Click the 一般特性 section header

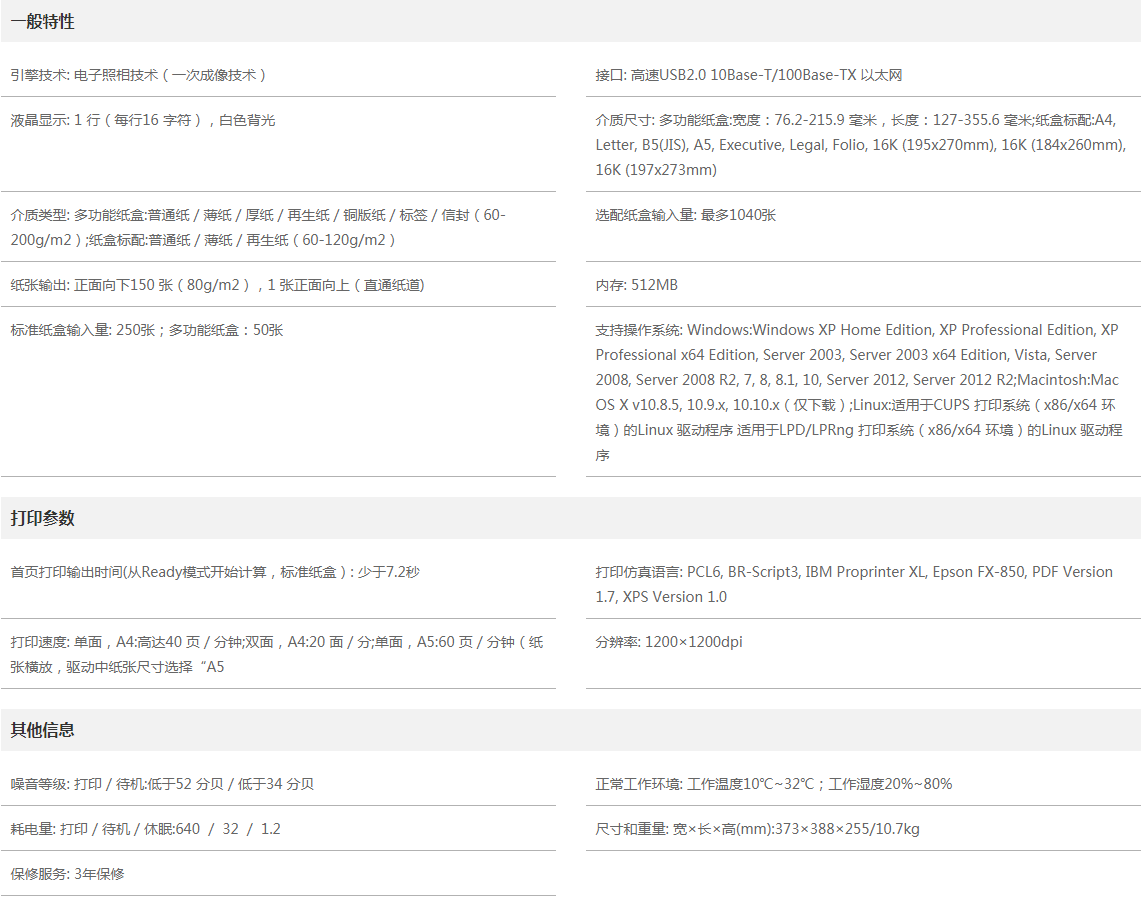43,21
